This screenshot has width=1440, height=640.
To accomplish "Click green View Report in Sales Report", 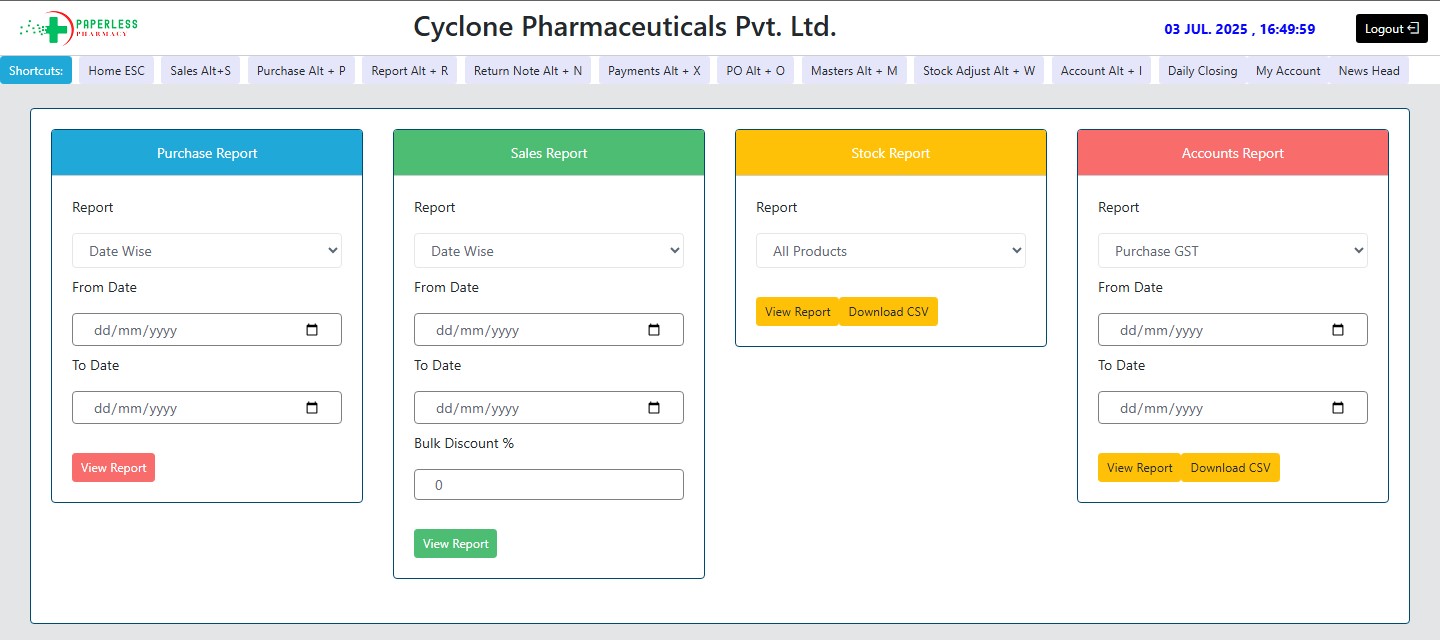I will pos(455,544).
